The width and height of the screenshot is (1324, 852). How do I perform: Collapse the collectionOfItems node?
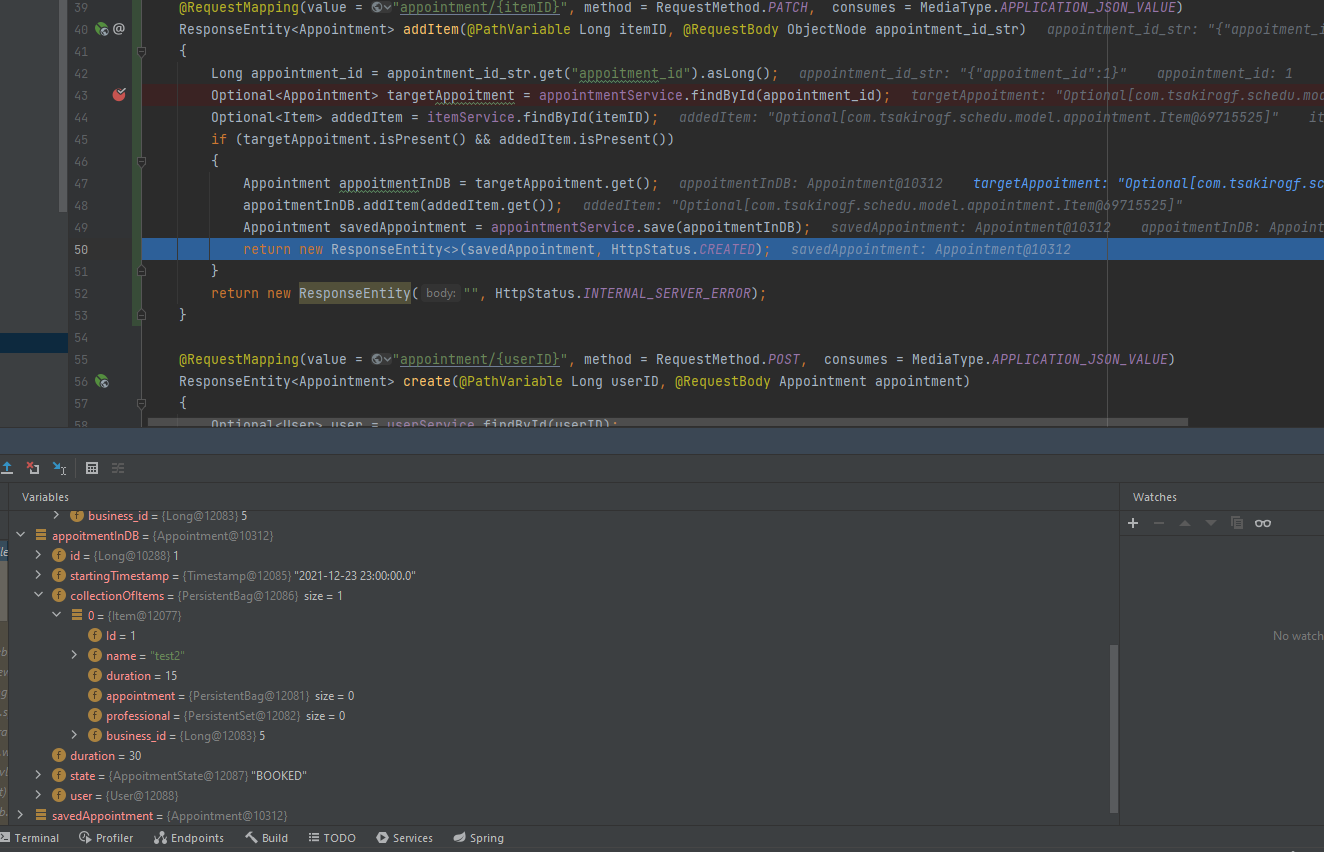point(38,596)
